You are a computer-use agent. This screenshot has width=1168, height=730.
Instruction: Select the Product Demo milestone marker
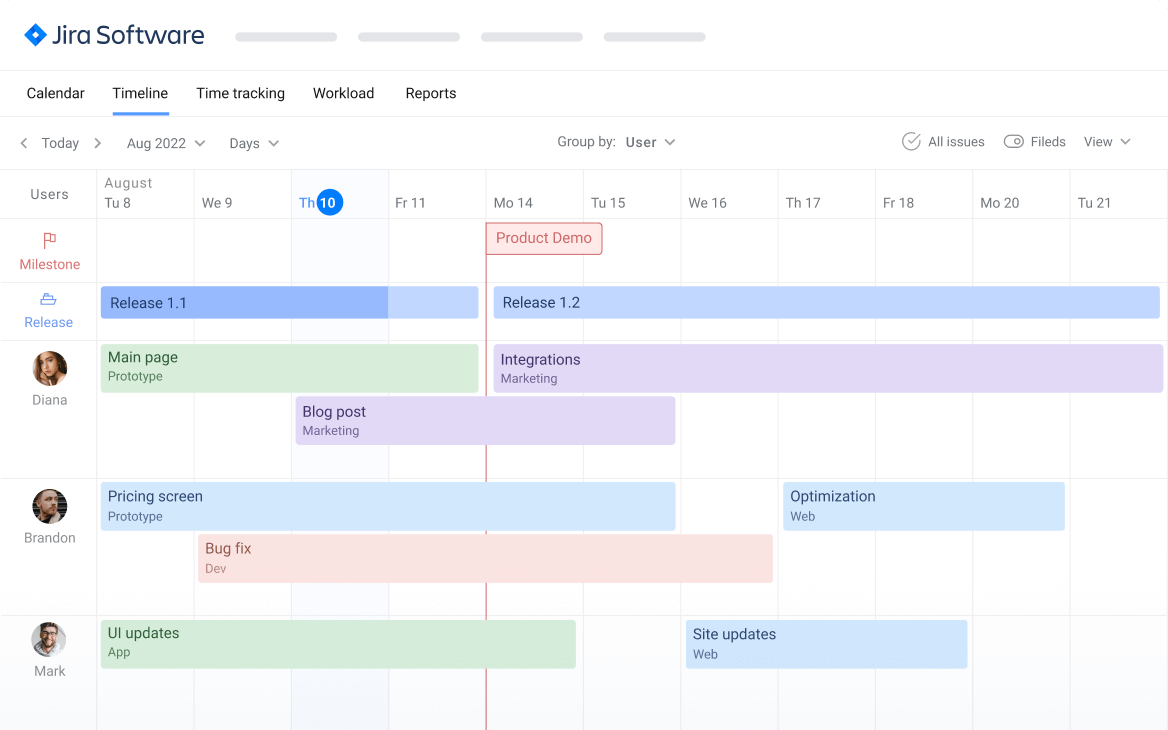point(543,238)
